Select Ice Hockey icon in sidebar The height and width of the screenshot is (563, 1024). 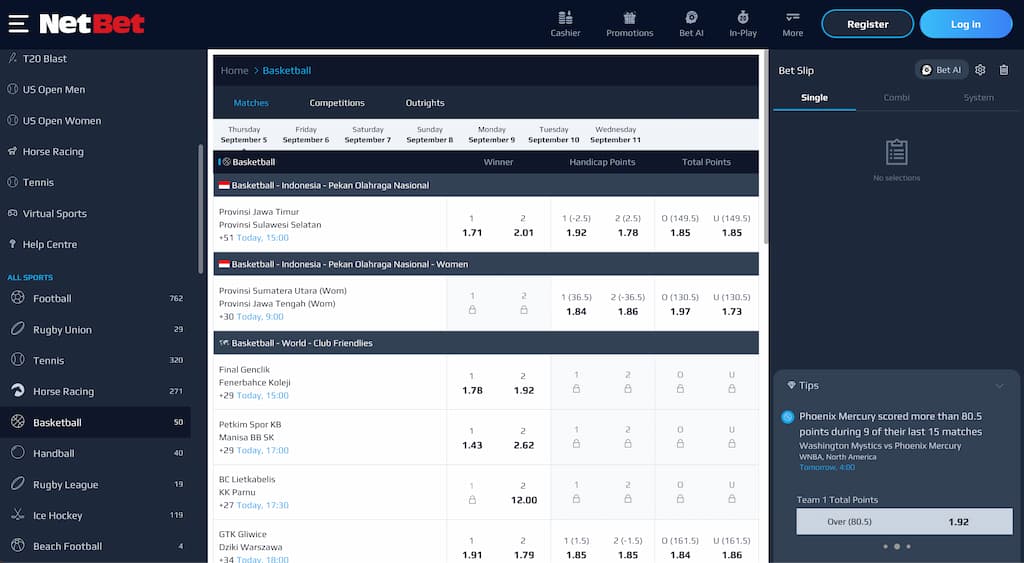tap(18, 515)
